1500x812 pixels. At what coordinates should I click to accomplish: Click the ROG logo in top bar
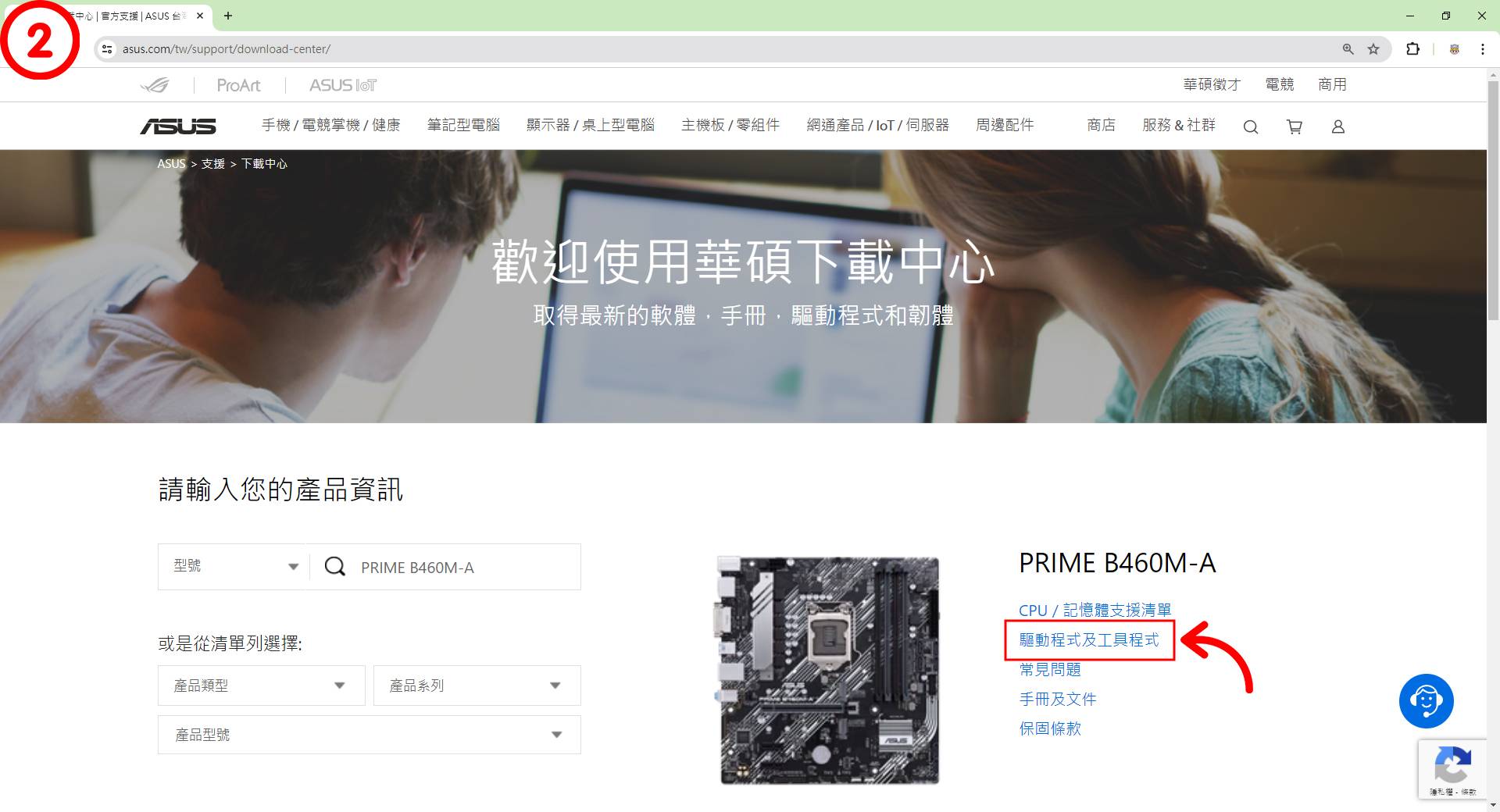(155, 85)
